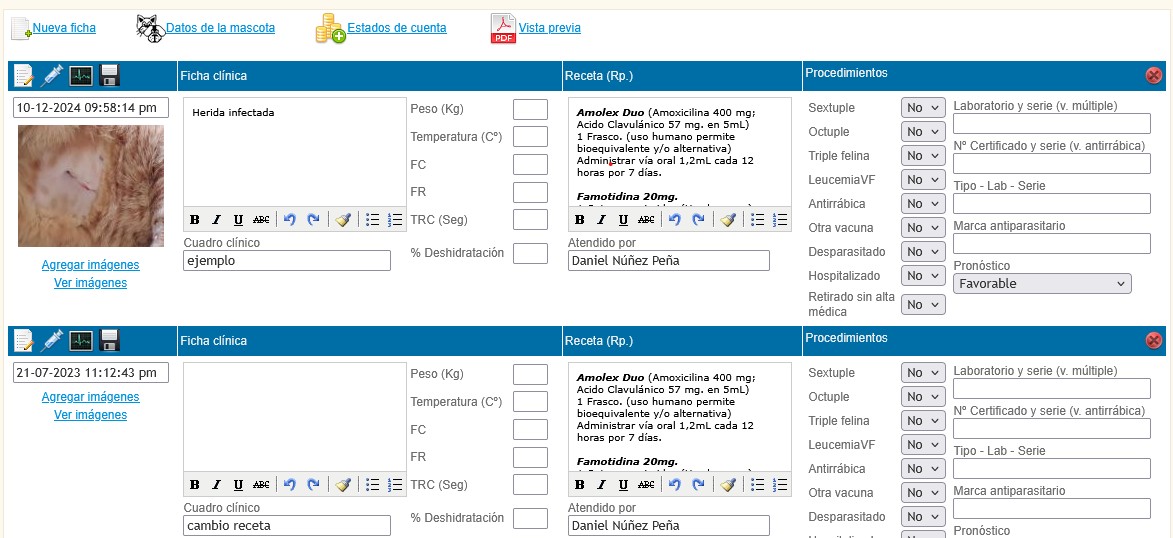Click the syringe icon in the 21-07-2023 record header

click(x=52, y=340)
